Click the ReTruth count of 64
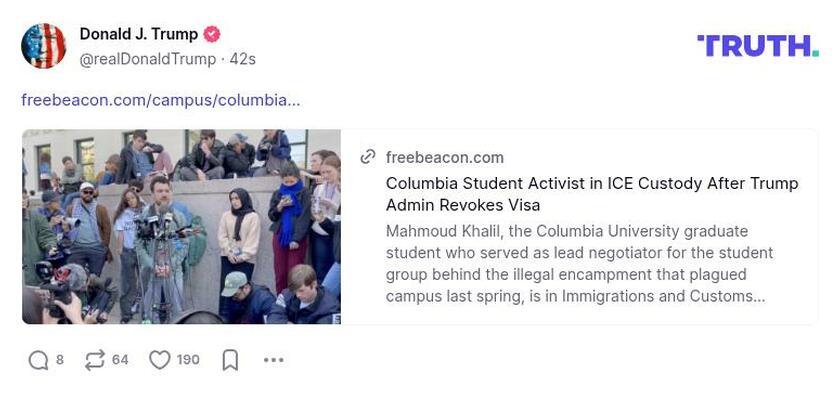Screen dimensions: 840x406 (x=120, y=360)
